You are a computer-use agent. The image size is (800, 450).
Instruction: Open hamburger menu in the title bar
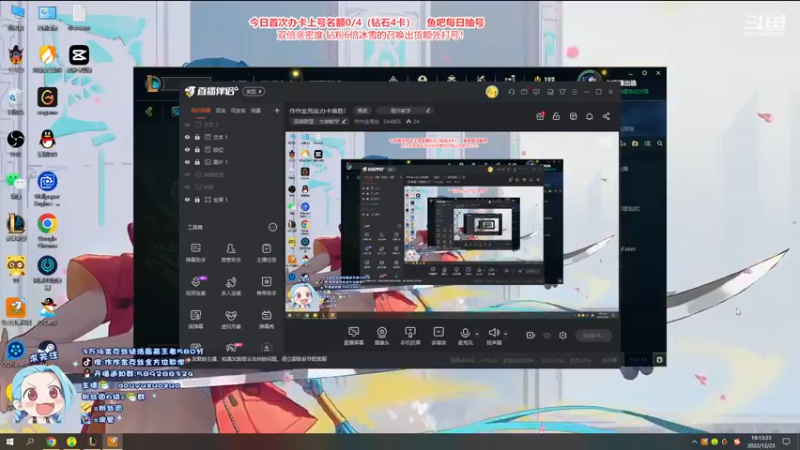pyautogui.click(x=574, y=92)
